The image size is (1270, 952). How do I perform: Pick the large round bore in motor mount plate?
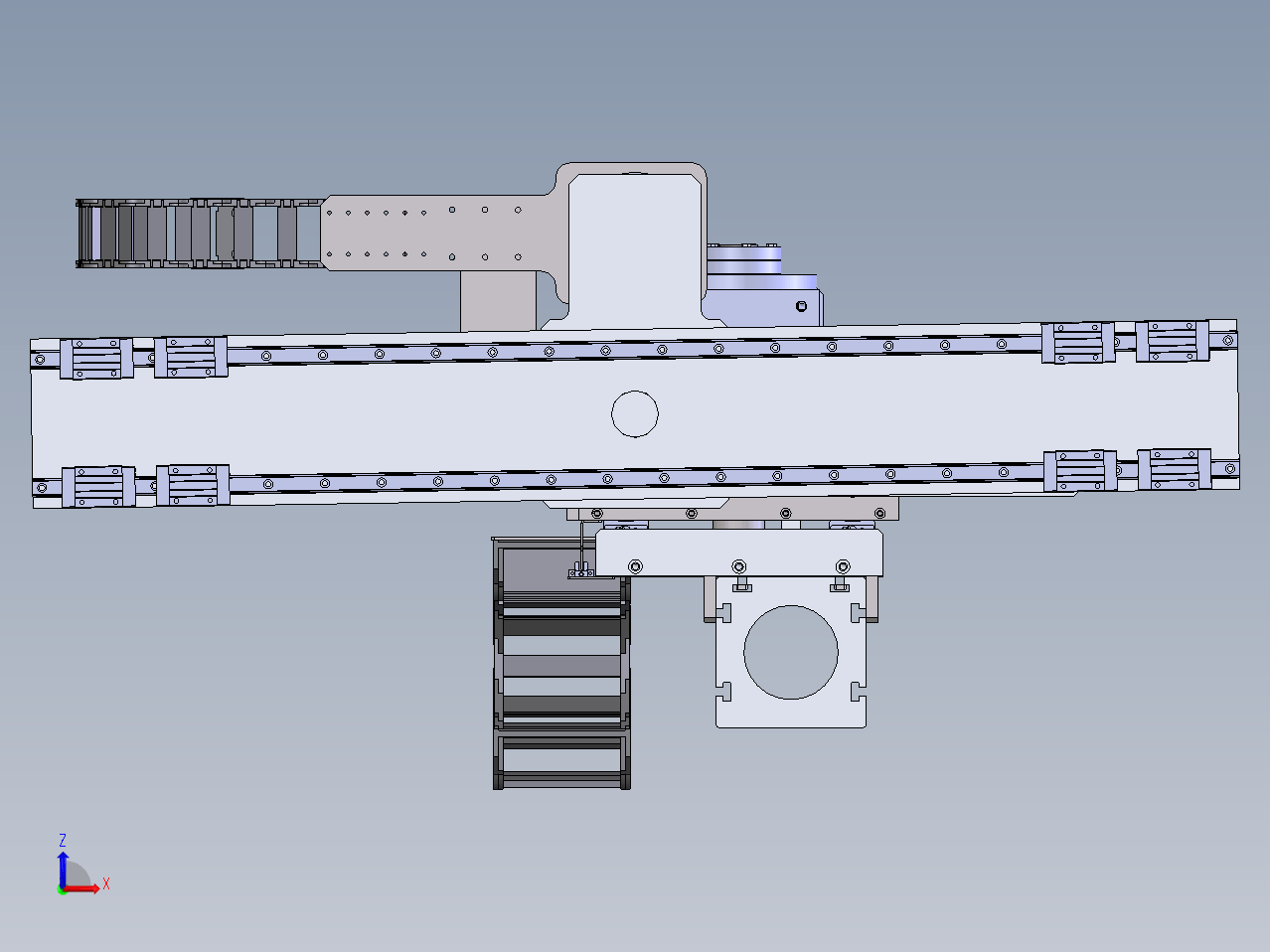click(x=791, y=652)
